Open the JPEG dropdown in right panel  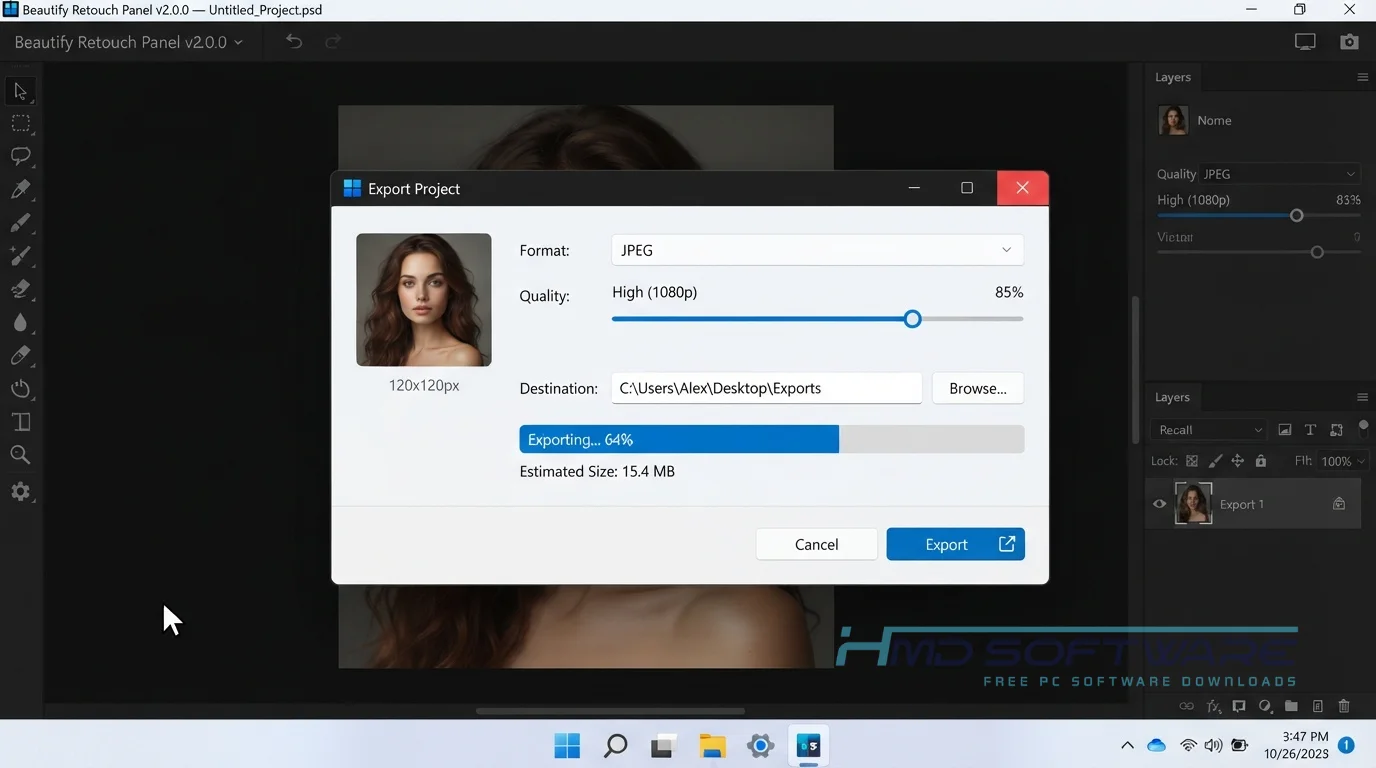pyautogui.click(x=1280, y=174)
